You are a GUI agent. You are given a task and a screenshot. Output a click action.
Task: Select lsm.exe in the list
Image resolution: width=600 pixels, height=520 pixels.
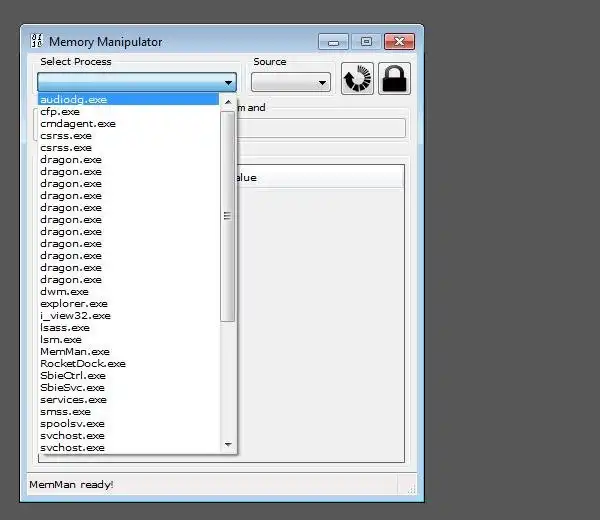pyautogui.click(x=128, y=340)
